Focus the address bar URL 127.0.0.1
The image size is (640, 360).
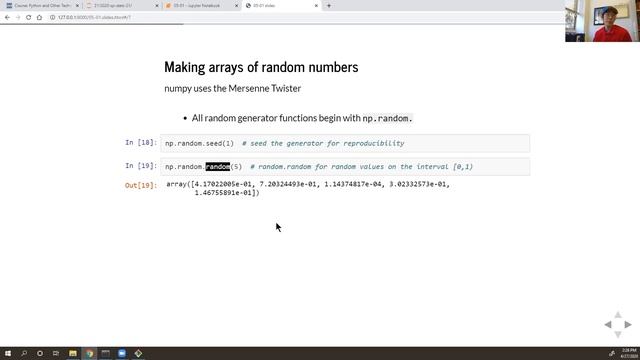(x=94, y=18)
